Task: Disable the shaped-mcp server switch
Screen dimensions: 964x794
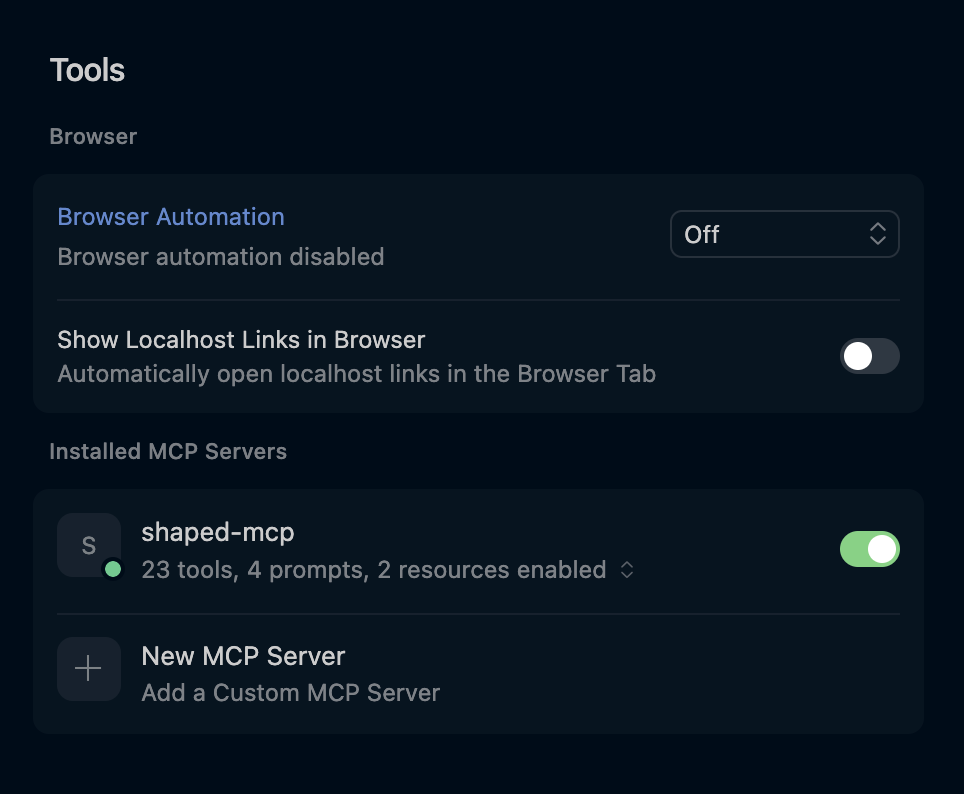Action: pyautogui.click(x=869, y=549)
